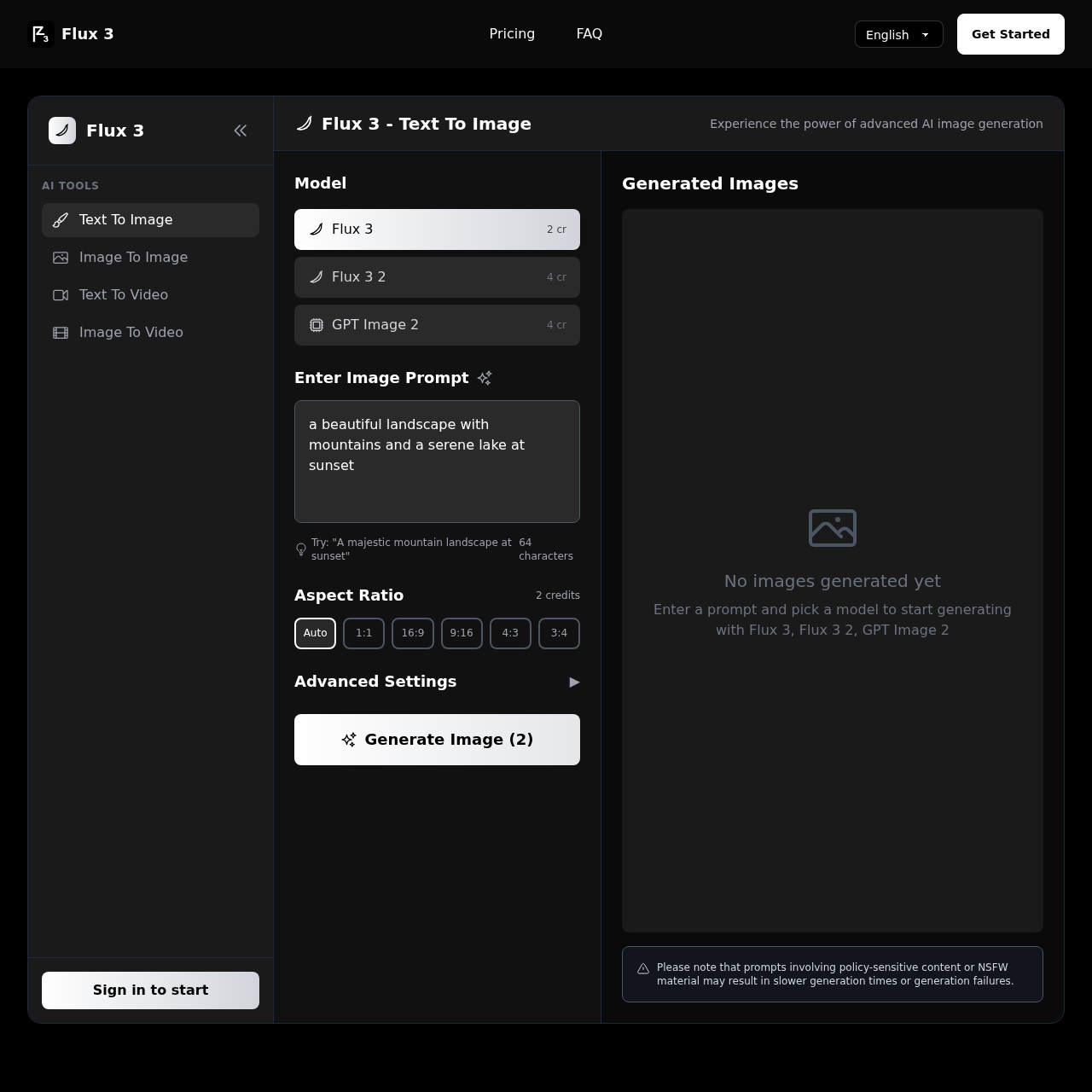Click the chip icon on GPT Image 2
The height and width of the screenshot is (1092, 1092).
pyautogui.click(x=317, y=325)
